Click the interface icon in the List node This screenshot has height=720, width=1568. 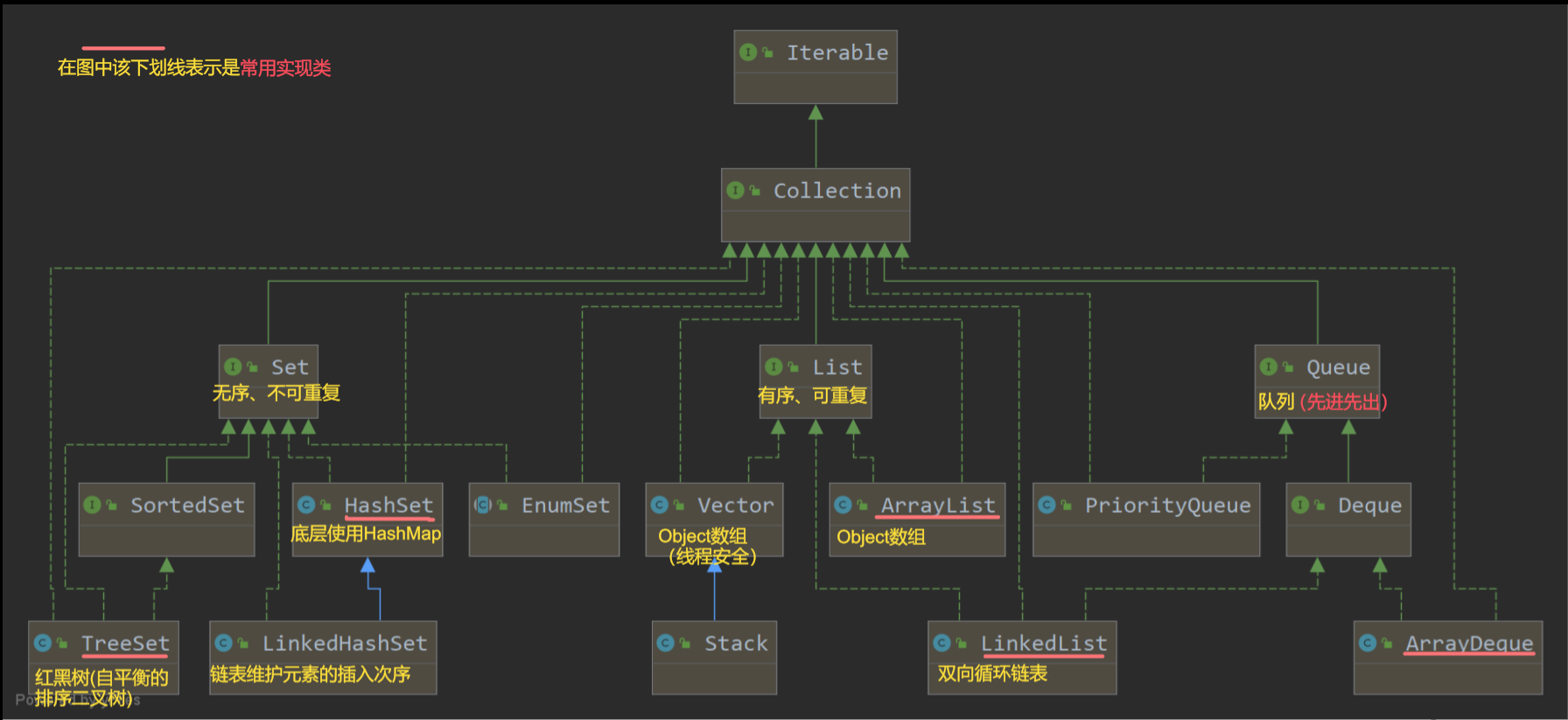(x=773, y=367)
